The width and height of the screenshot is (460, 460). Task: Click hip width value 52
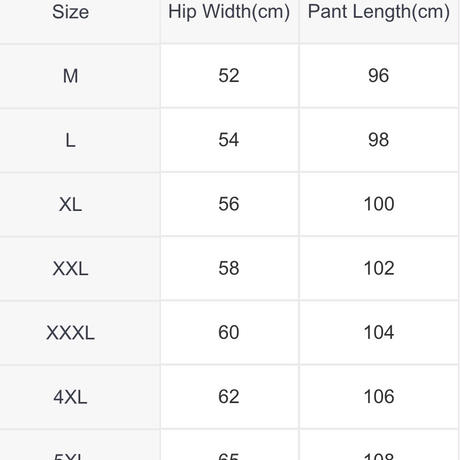tap(229, 75)
